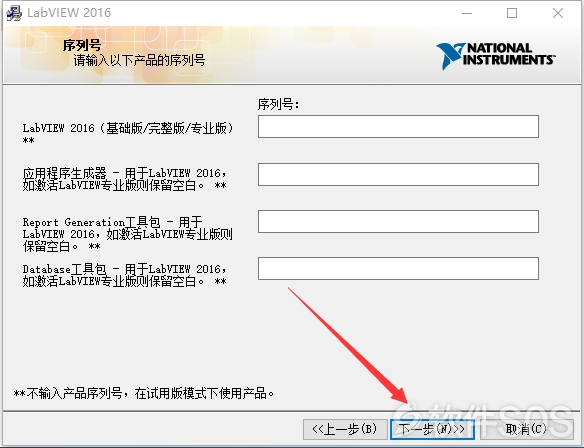Go back with <<上一步(B) button
Viewport: 584px width, 448px height.
[345, 429]
